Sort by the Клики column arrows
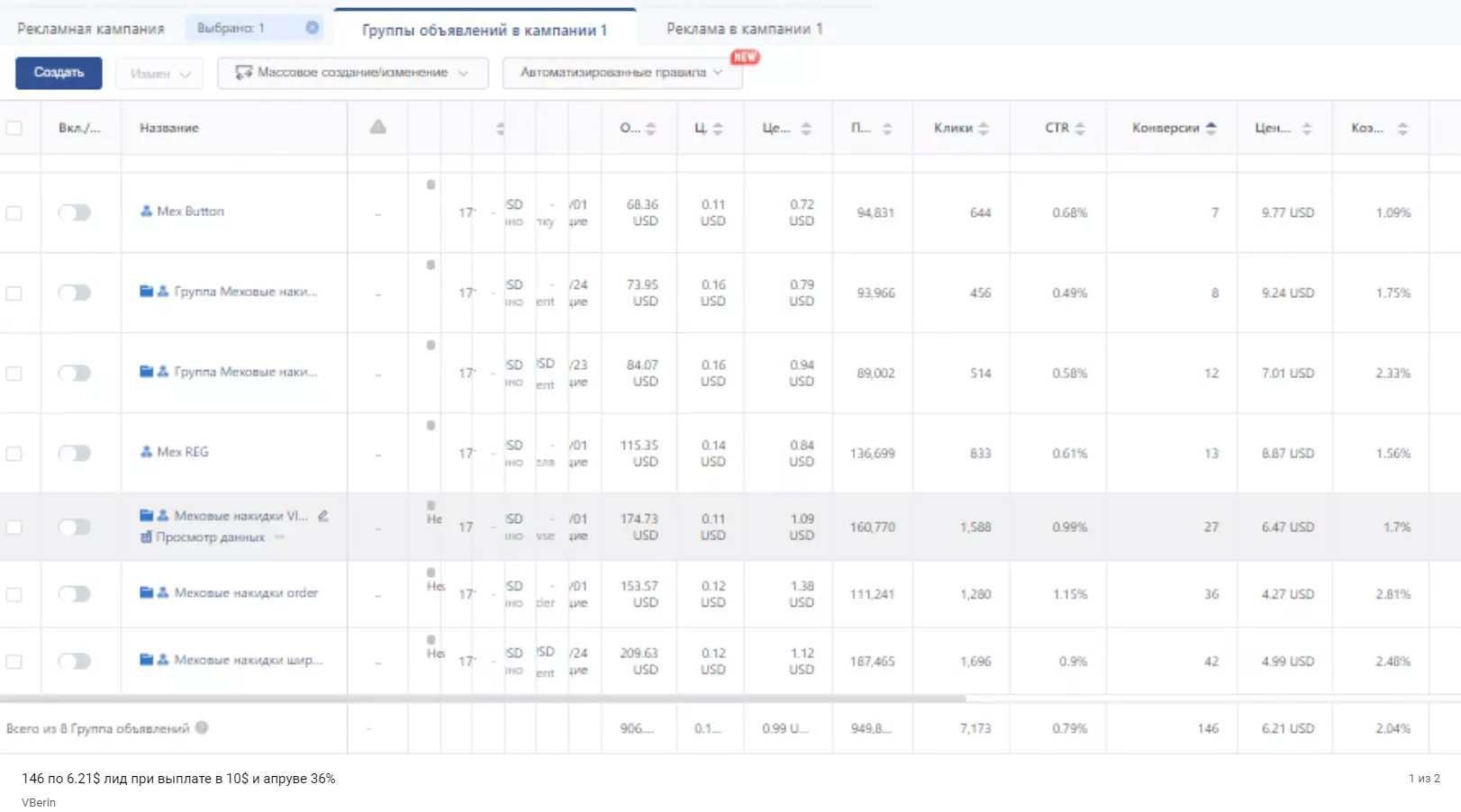This screenshot has width=1461, height=812. 984,128
